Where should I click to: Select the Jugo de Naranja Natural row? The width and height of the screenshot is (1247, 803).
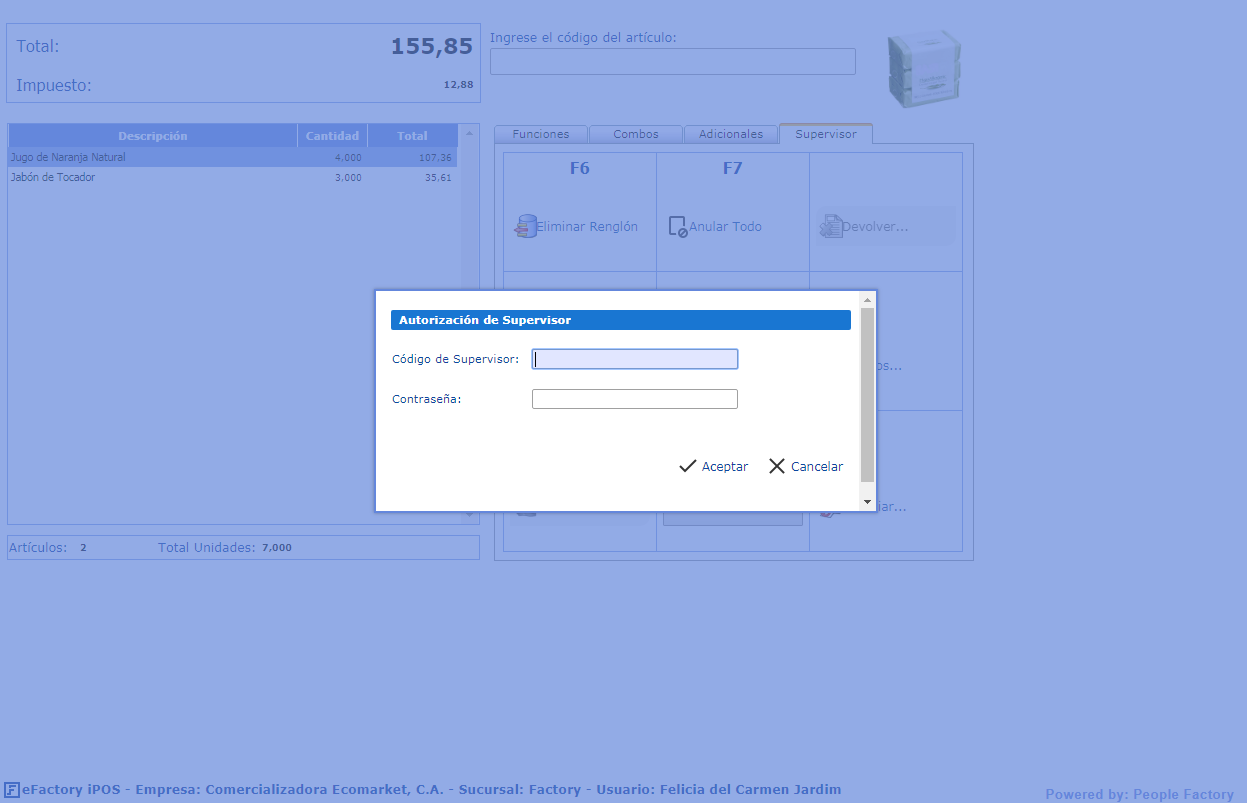[x=150, y=158]
